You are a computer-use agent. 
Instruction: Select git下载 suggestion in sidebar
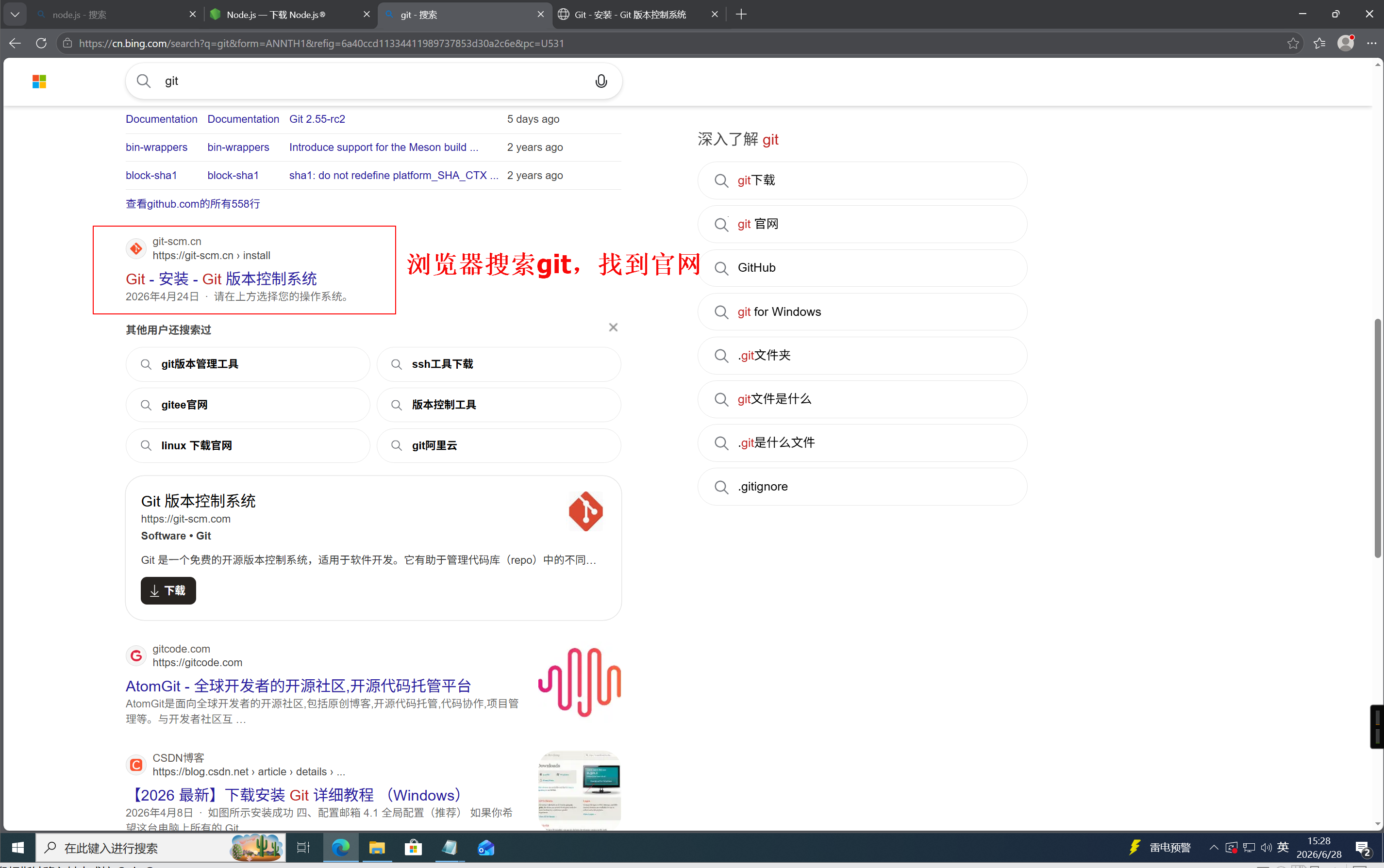(x=862, y=180)
